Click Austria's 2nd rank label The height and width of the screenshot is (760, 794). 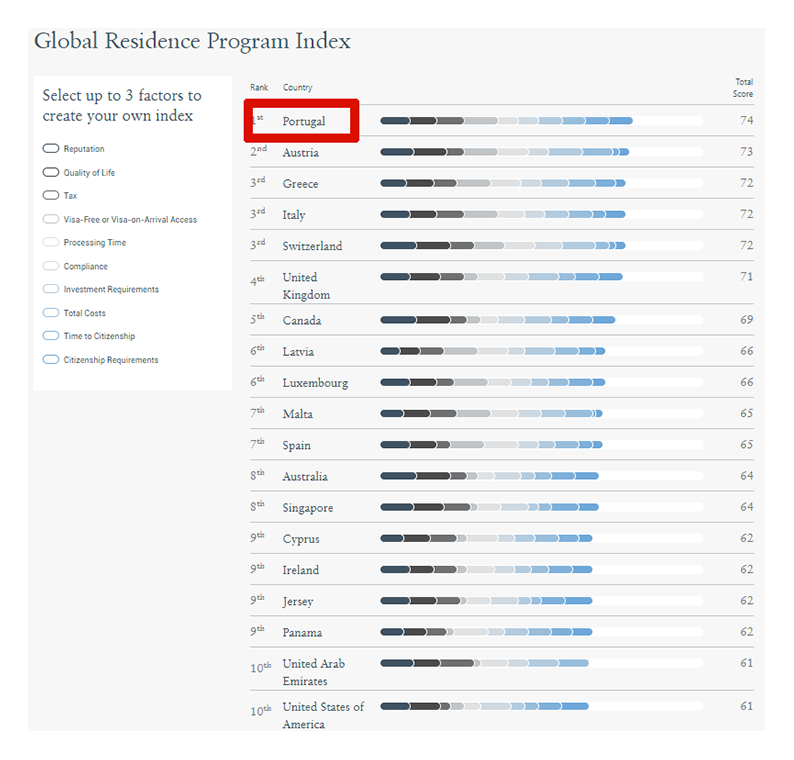pos(258,150)
